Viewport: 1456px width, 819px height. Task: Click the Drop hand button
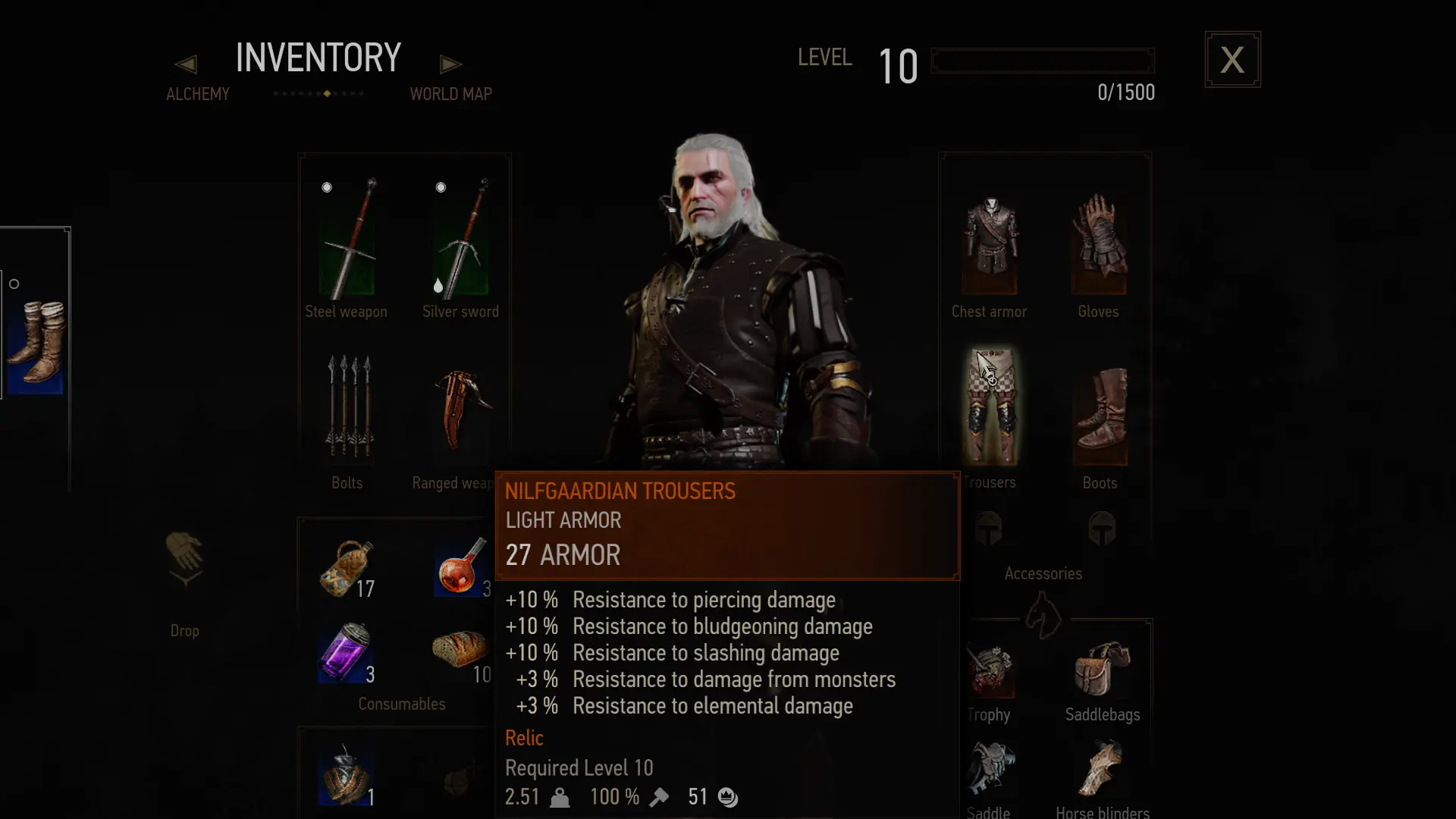tap(184, 560)
